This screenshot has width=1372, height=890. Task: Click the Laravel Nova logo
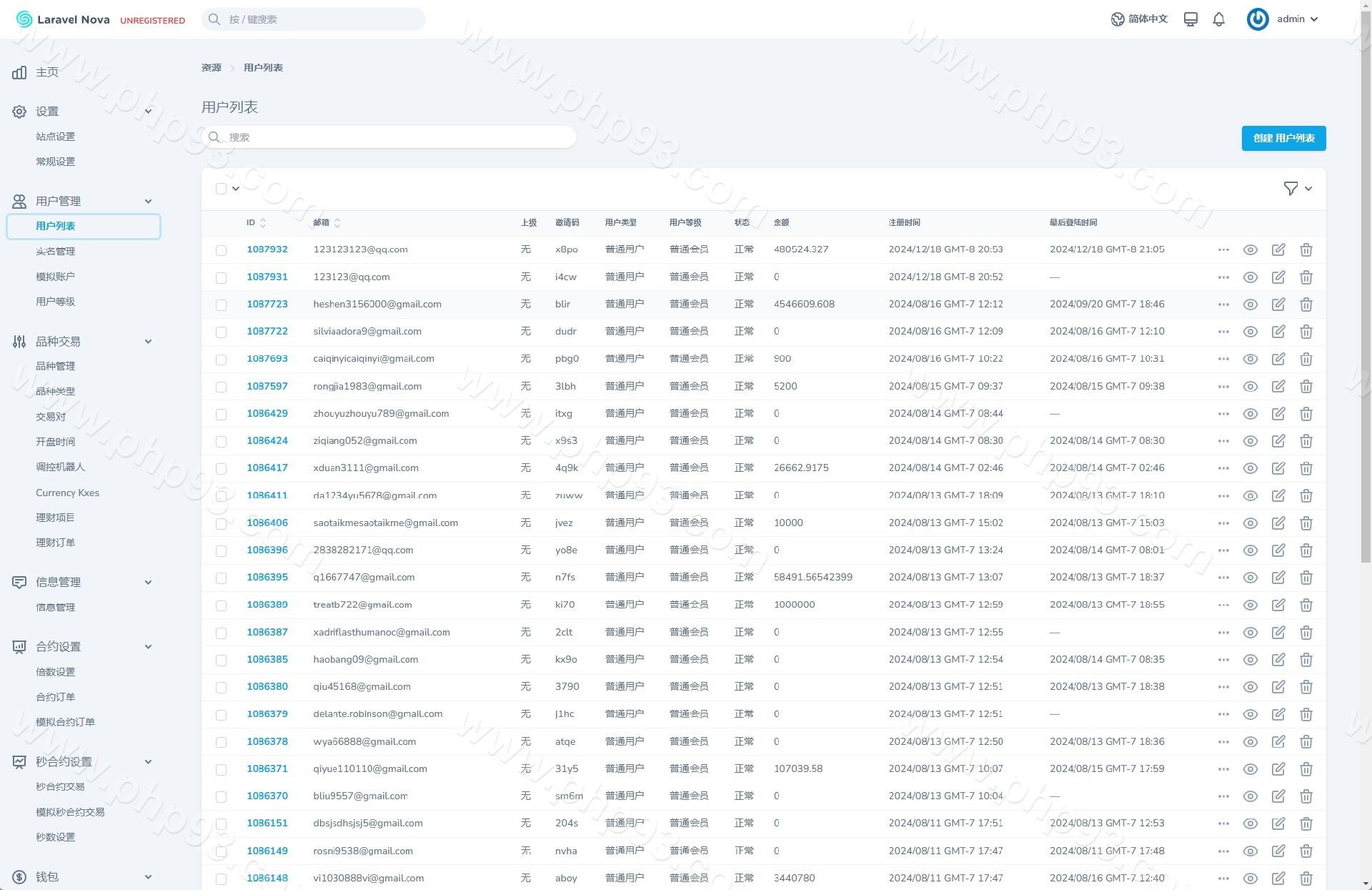pos(64,19)
